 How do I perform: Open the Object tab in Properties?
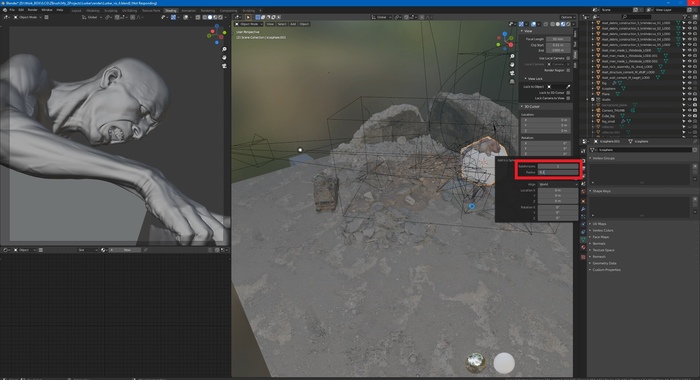coord(583,201)
